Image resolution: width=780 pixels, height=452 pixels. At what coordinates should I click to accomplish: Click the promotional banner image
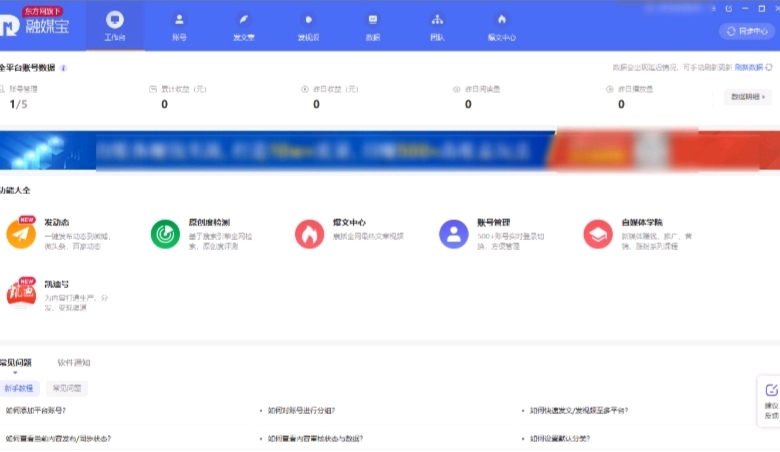click(390, 151)
